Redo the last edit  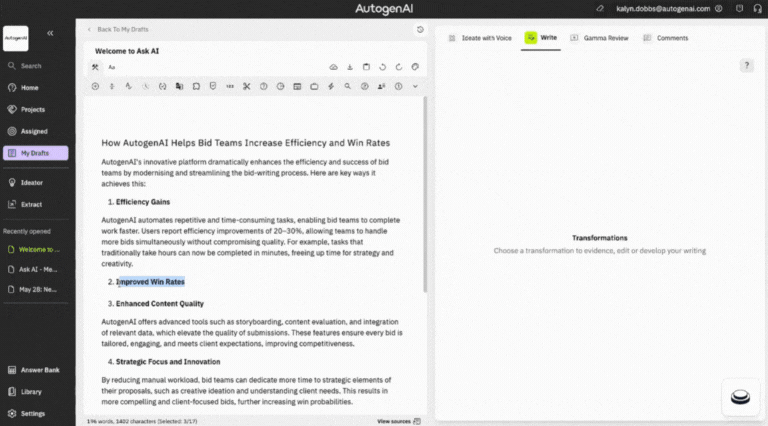tap(399, 67)
